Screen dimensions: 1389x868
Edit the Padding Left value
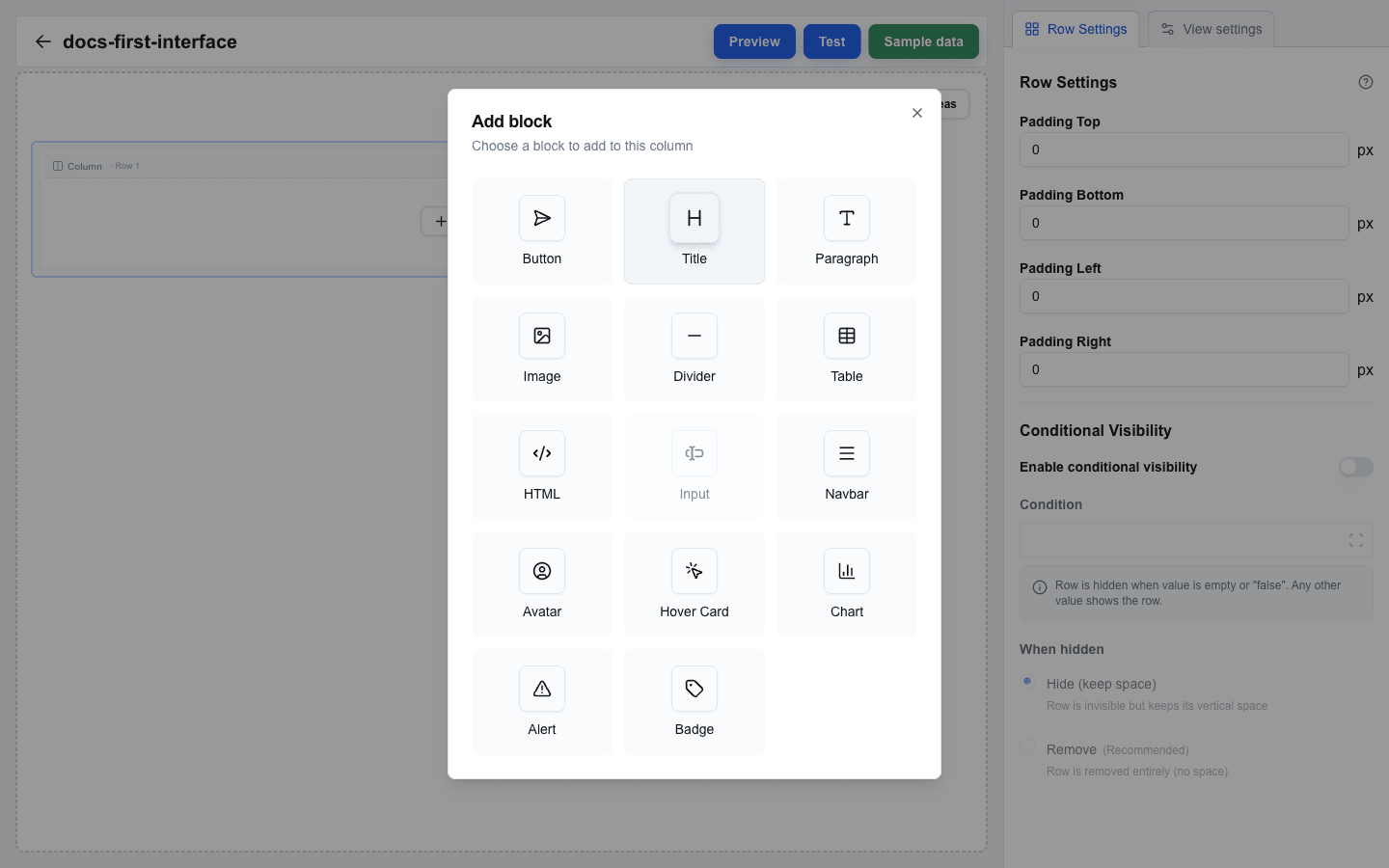(x=1185, y=296)
